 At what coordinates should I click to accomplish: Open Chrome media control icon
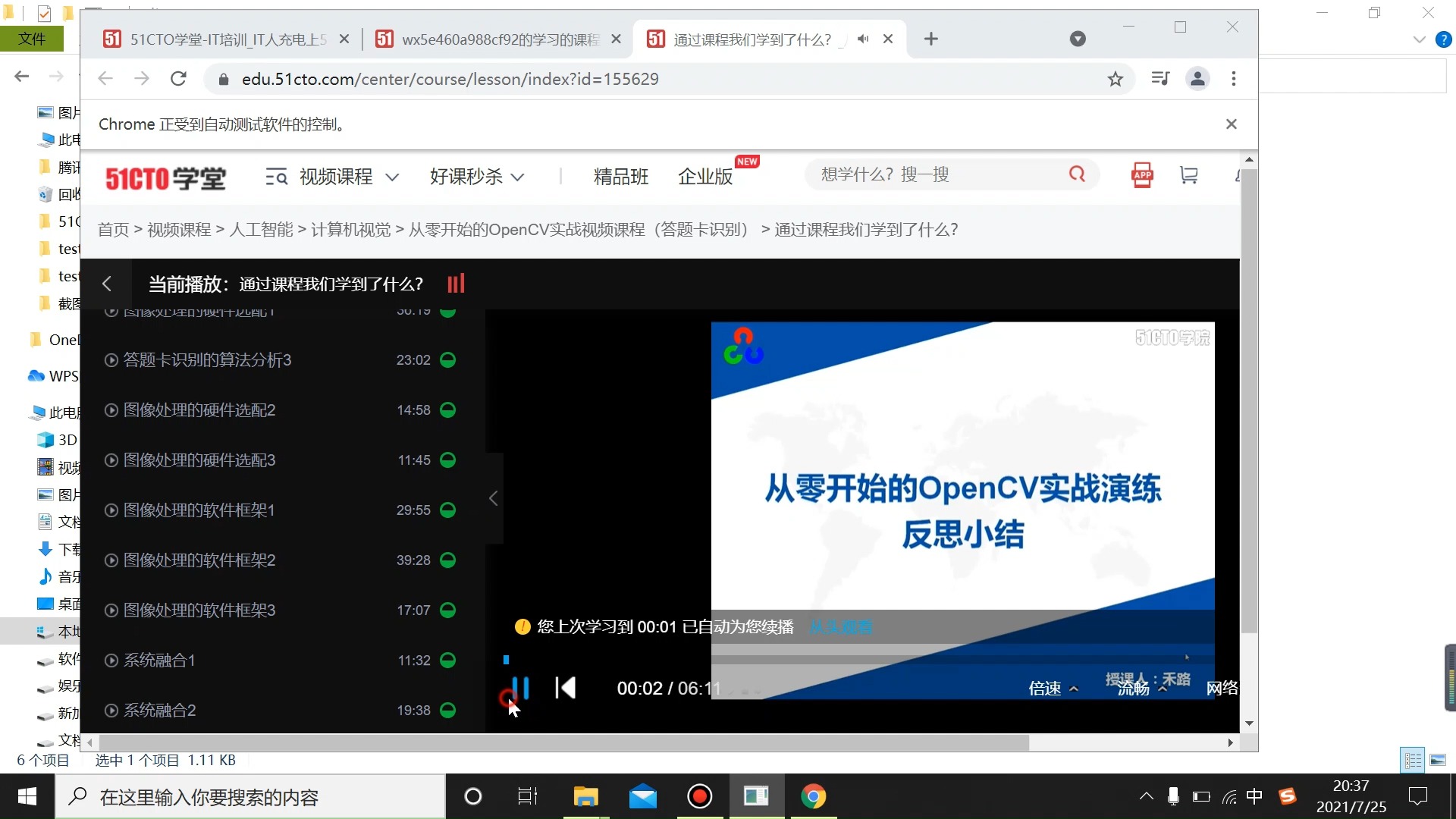point(1159,79)
